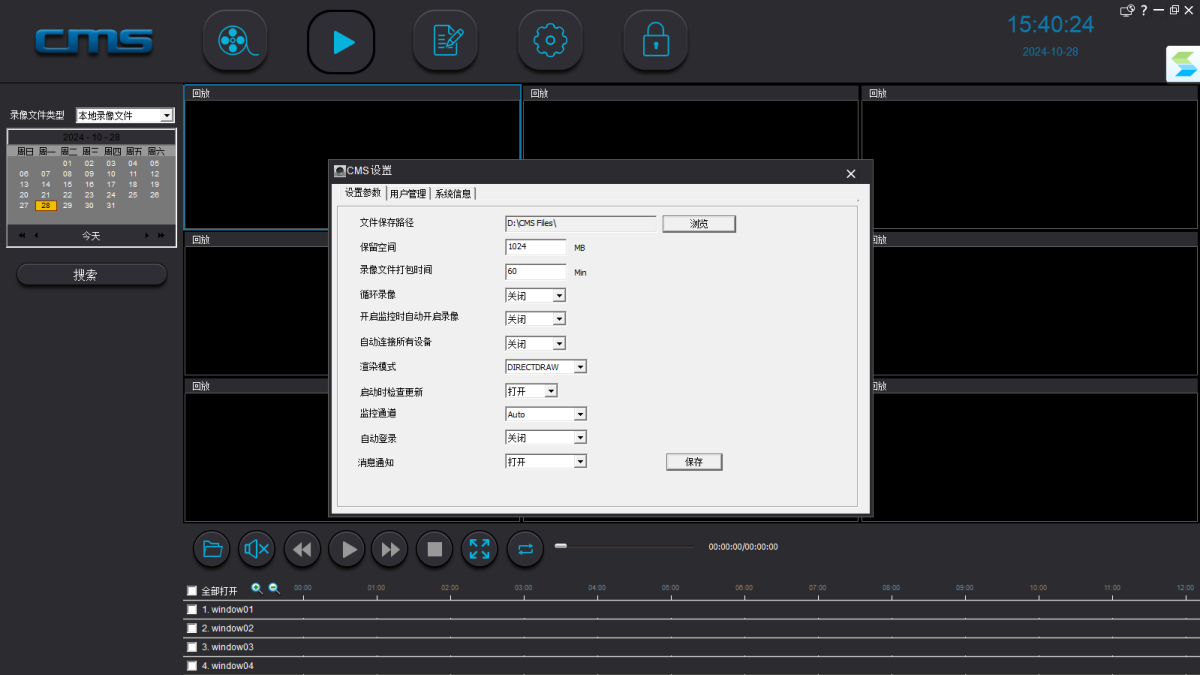The image size is (1200, 675).
Task: Switch to the 用户管理 tab
Action: pyautogui.click(x=408, y=194)
